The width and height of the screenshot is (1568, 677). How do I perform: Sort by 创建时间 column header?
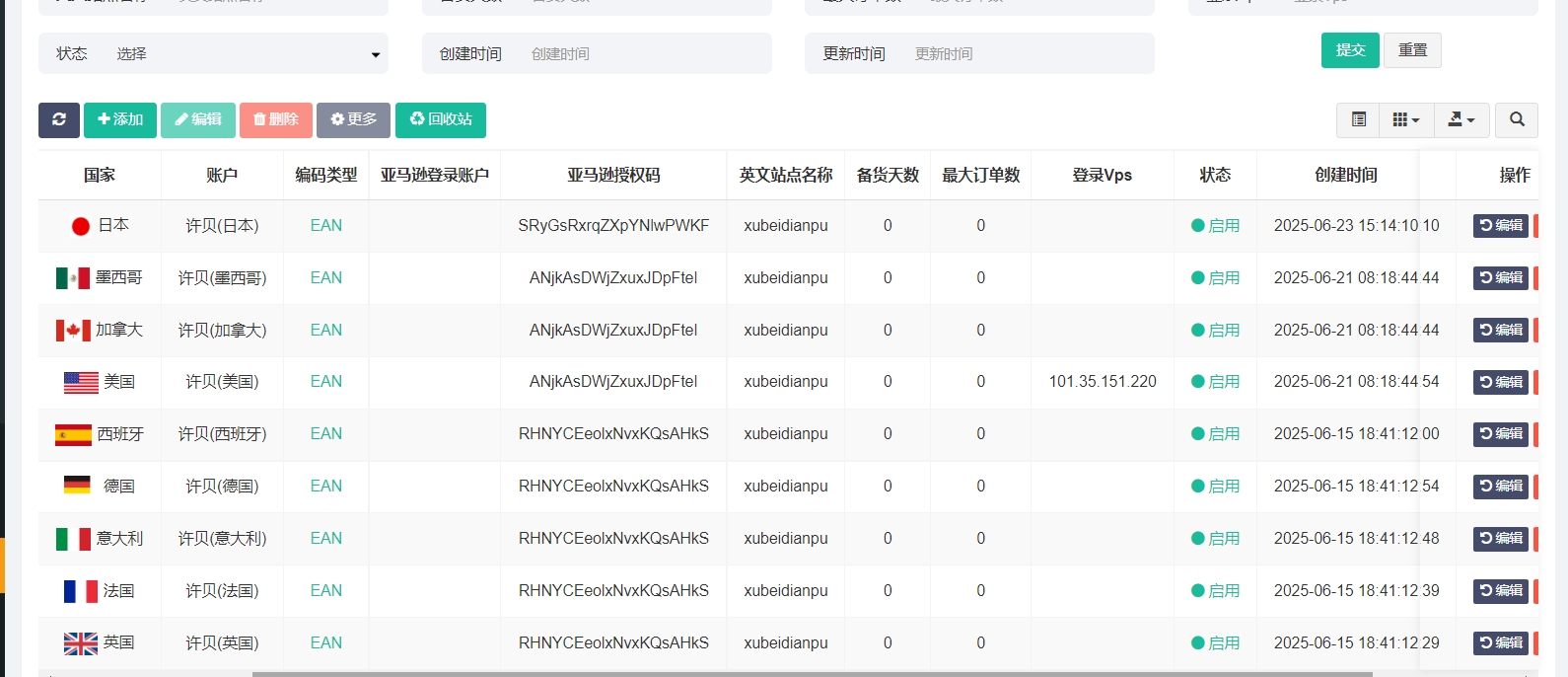click(1345, 175)
